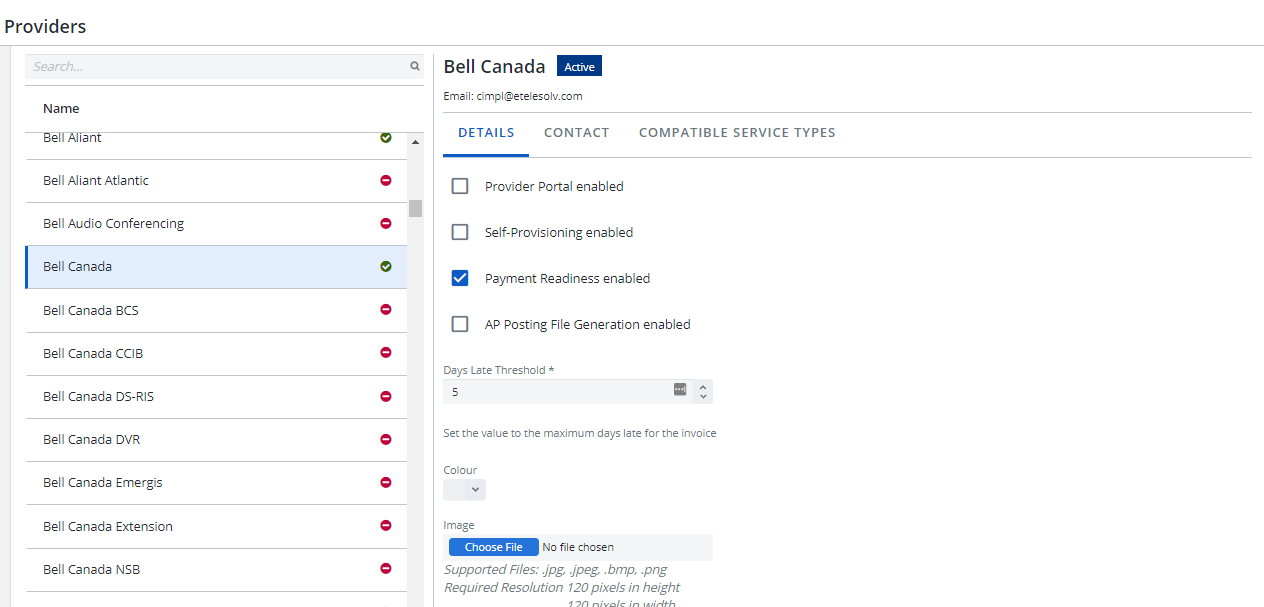Decrease Days Late Threshold with down arrow
The width and height of the screenshot is (1264, 607).
point(703,397)
